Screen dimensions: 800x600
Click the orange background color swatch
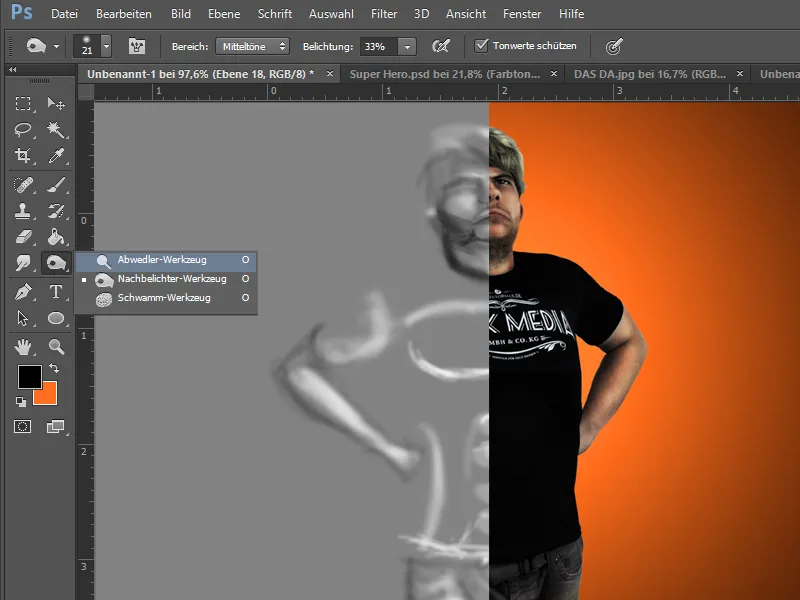click(x=49, y=397)
